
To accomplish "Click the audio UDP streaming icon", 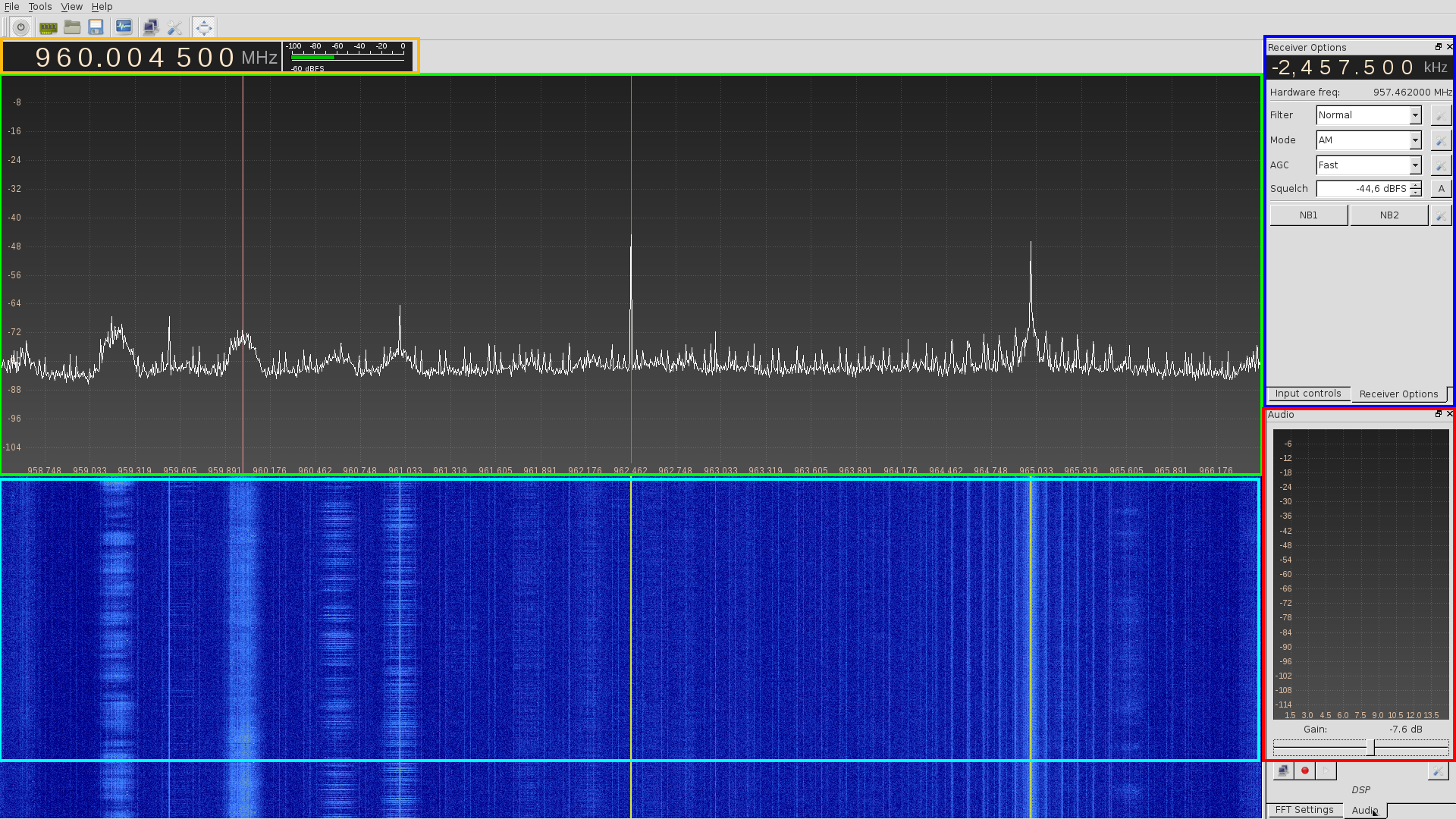I will (x=1283, y=770).
